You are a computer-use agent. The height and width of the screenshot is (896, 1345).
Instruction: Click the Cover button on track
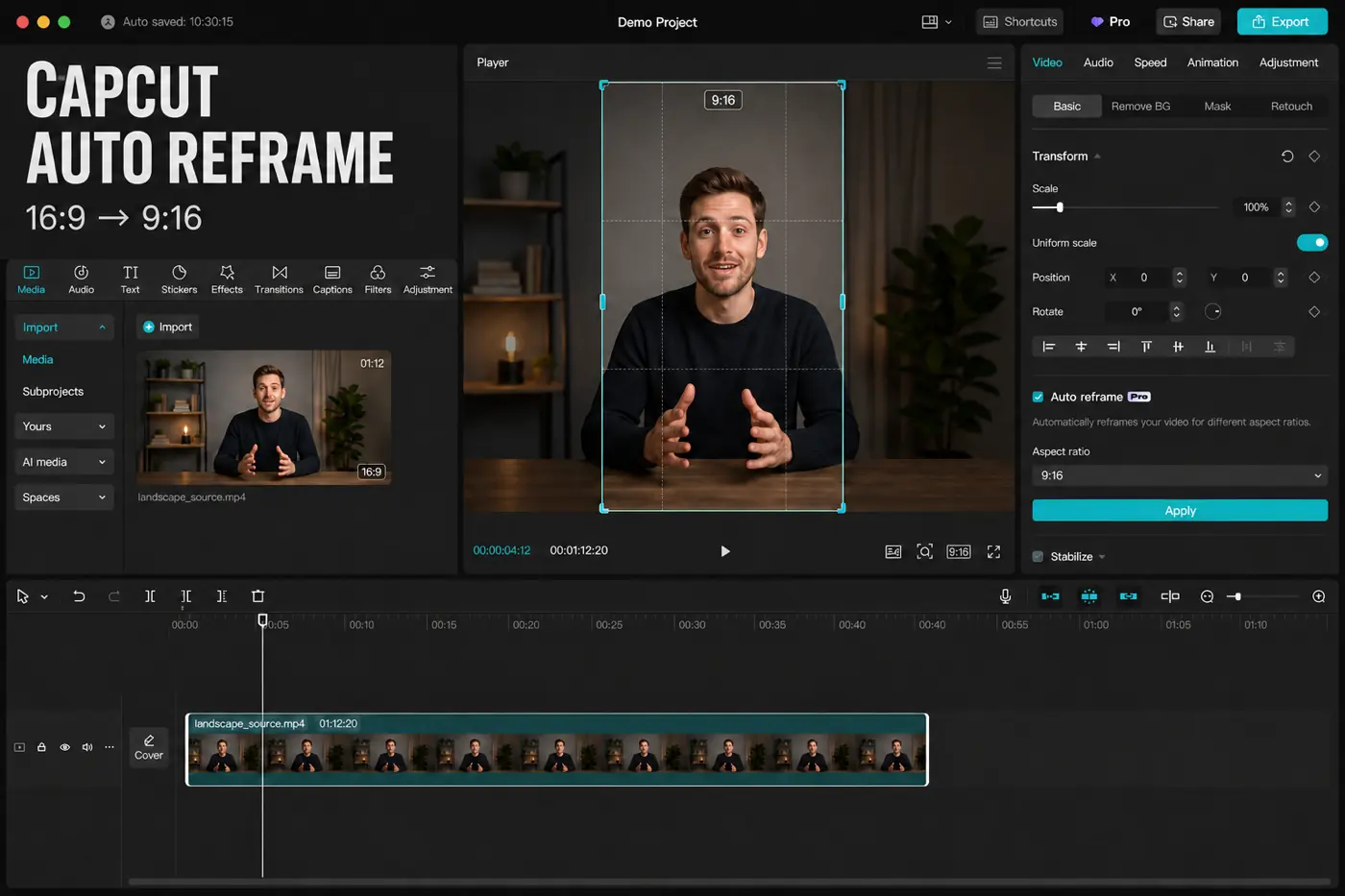click(149, 747)
